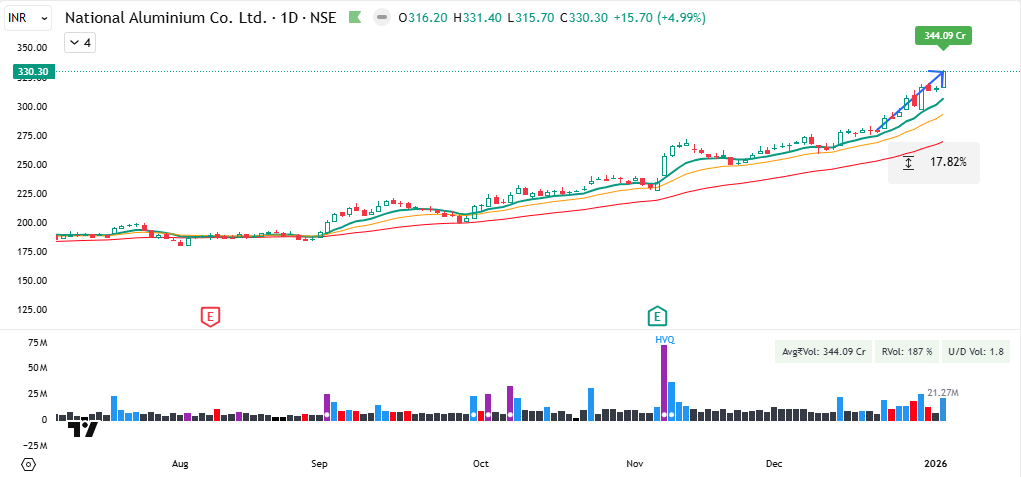
Task: Click the high value H331.40
Action: (479, 18)
